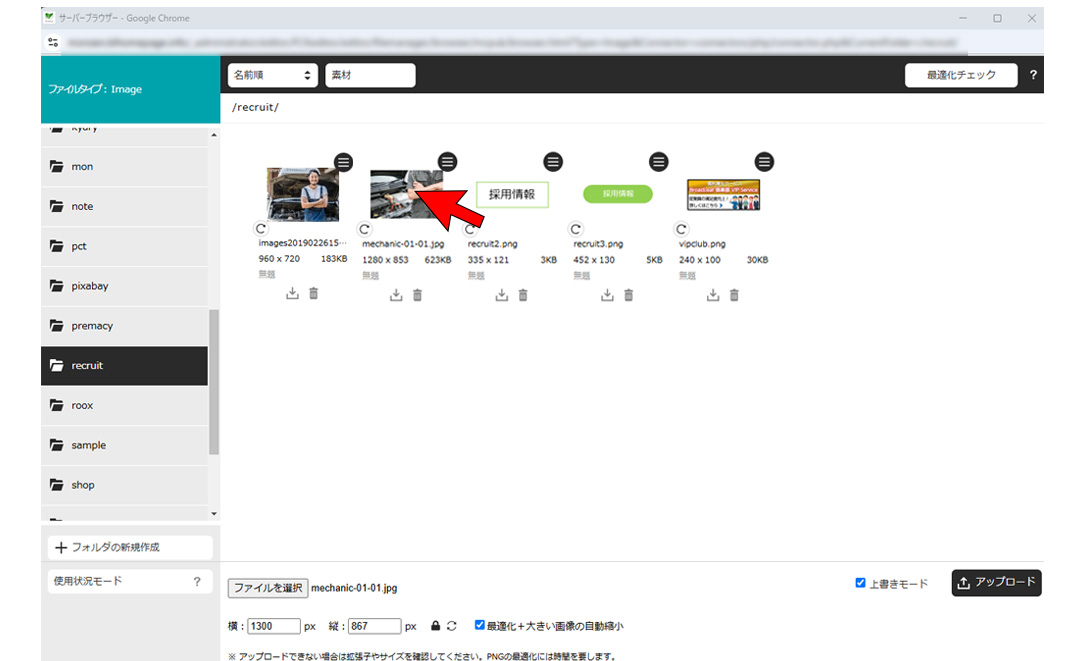Toggle 最適化+大きい画像の自動縮小 checkbox
Screen dimensions: 1088x661
pos(480,626)
